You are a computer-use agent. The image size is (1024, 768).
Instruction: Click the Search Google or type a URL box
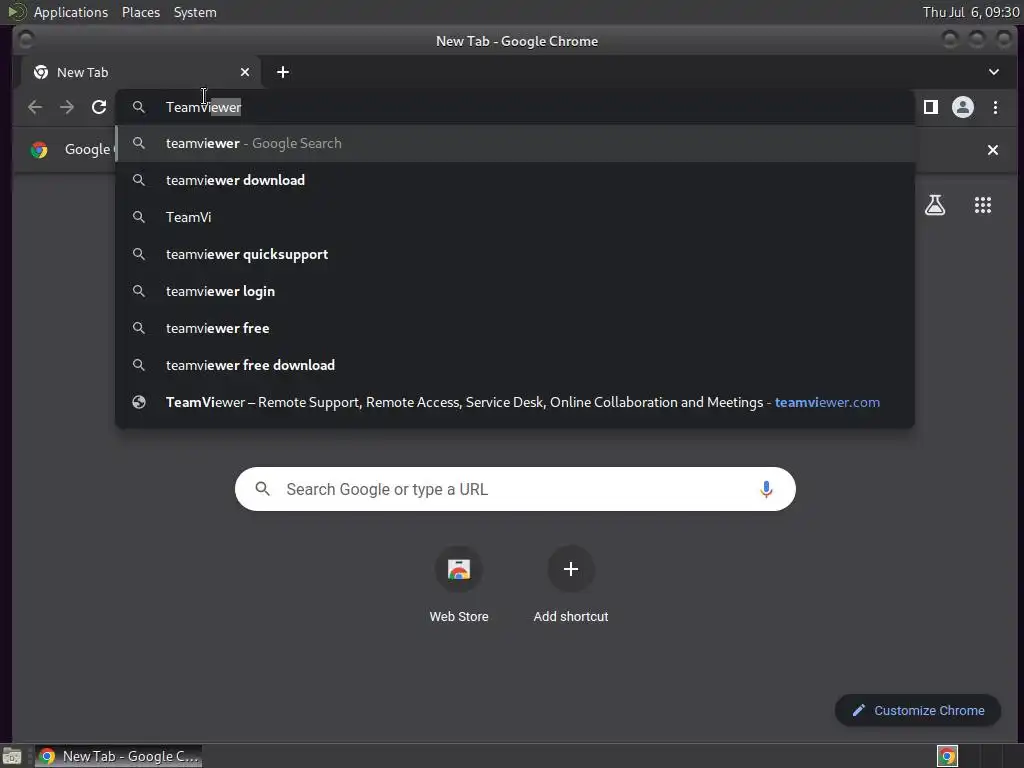[x=515, y=489]
